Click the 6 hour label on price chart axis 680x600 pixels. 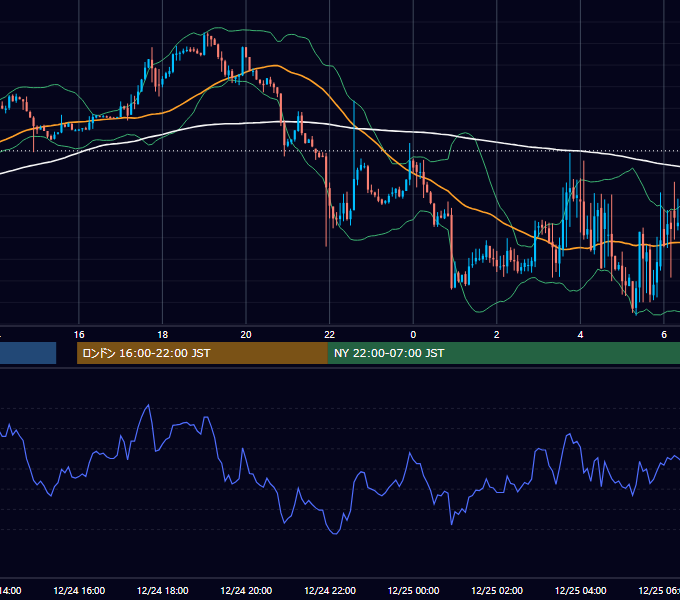click(x=664, y=335)
